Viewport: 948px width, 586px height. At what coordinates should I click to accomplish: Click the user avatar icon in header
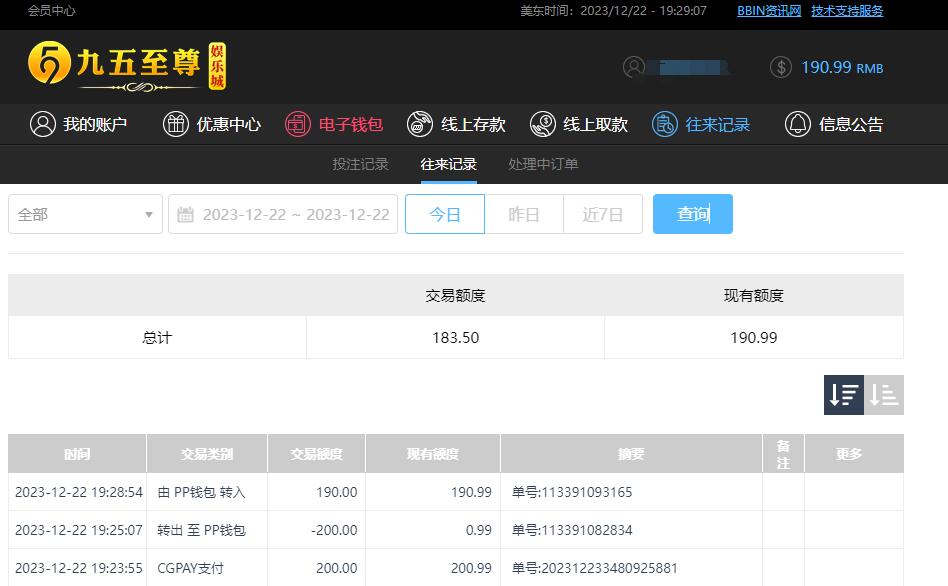(x=633, y=67)
